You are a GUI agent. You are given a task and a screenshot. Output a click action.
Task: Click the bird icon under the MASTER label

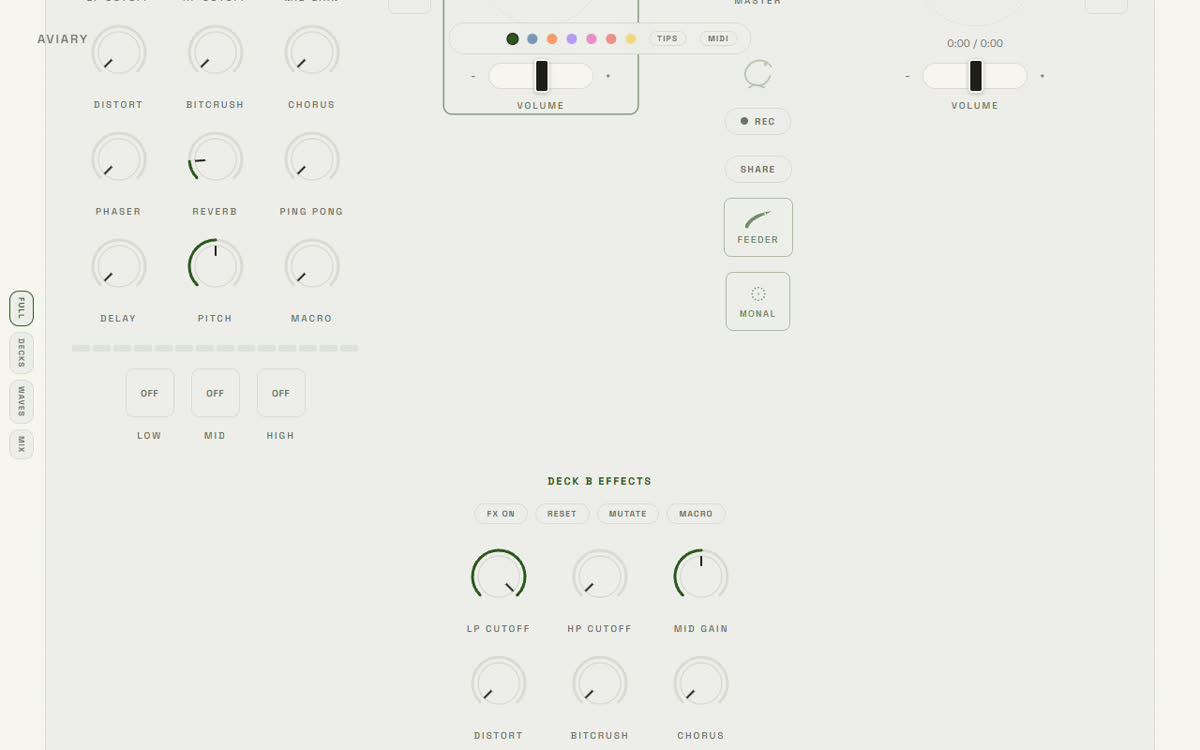[x=758, y=74]
